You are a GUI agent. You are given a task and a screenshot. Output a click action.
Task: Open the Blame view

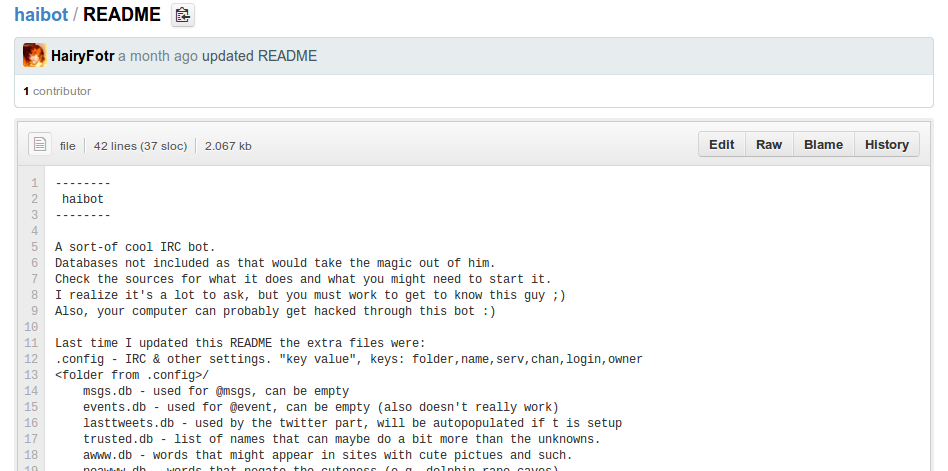tap(823, 145)
